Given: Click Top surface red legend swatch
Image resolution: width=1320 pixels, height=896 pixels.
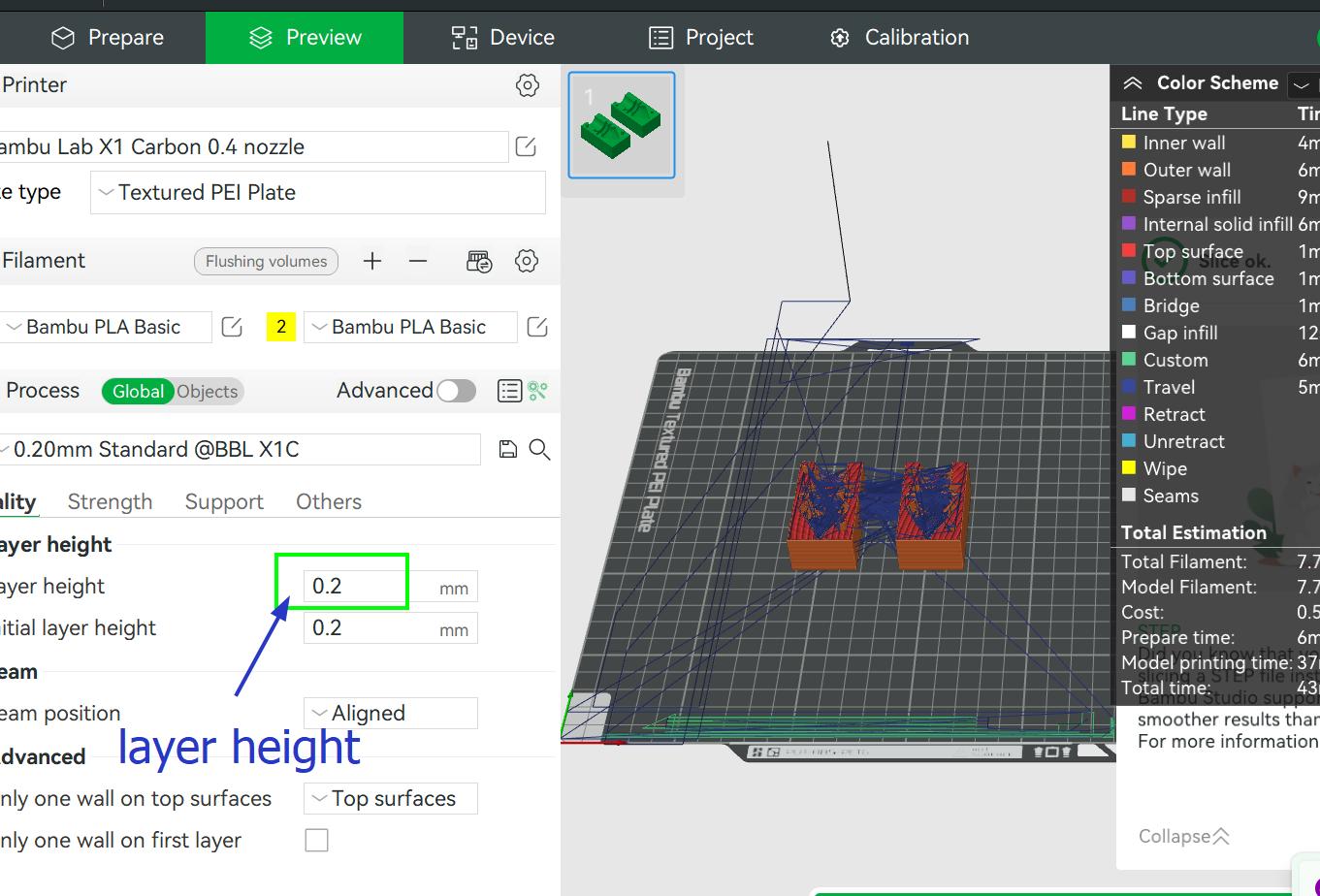Looking at the screenshot, I should pyautogui.click(x=1129, y=251).
